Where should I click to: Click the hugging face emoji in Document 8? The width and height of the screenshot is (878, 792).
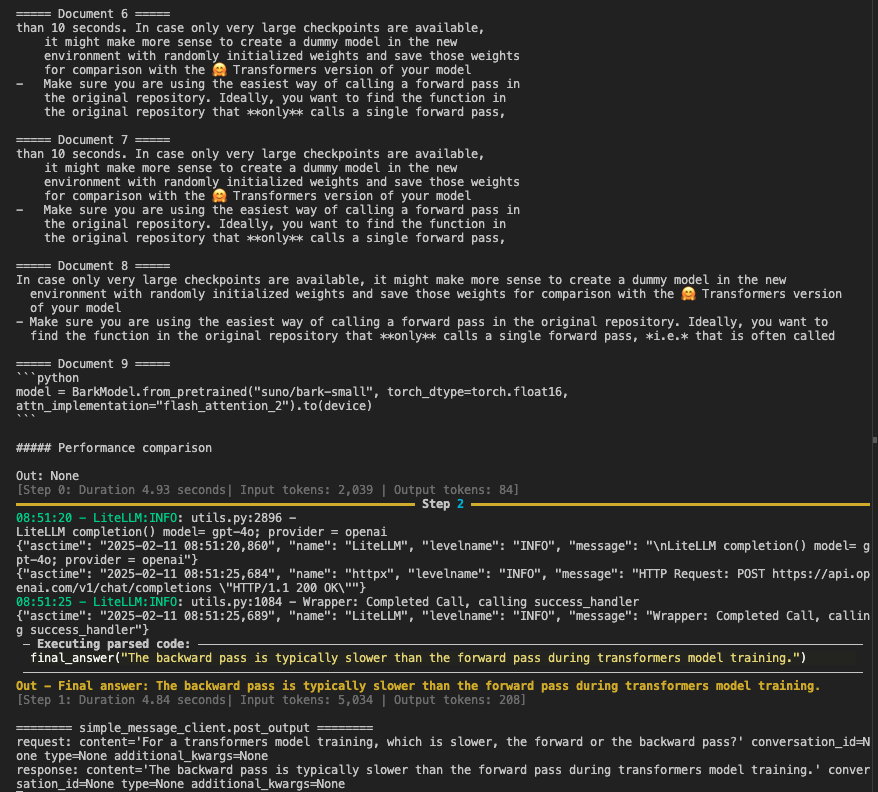[x=688, y=294]
